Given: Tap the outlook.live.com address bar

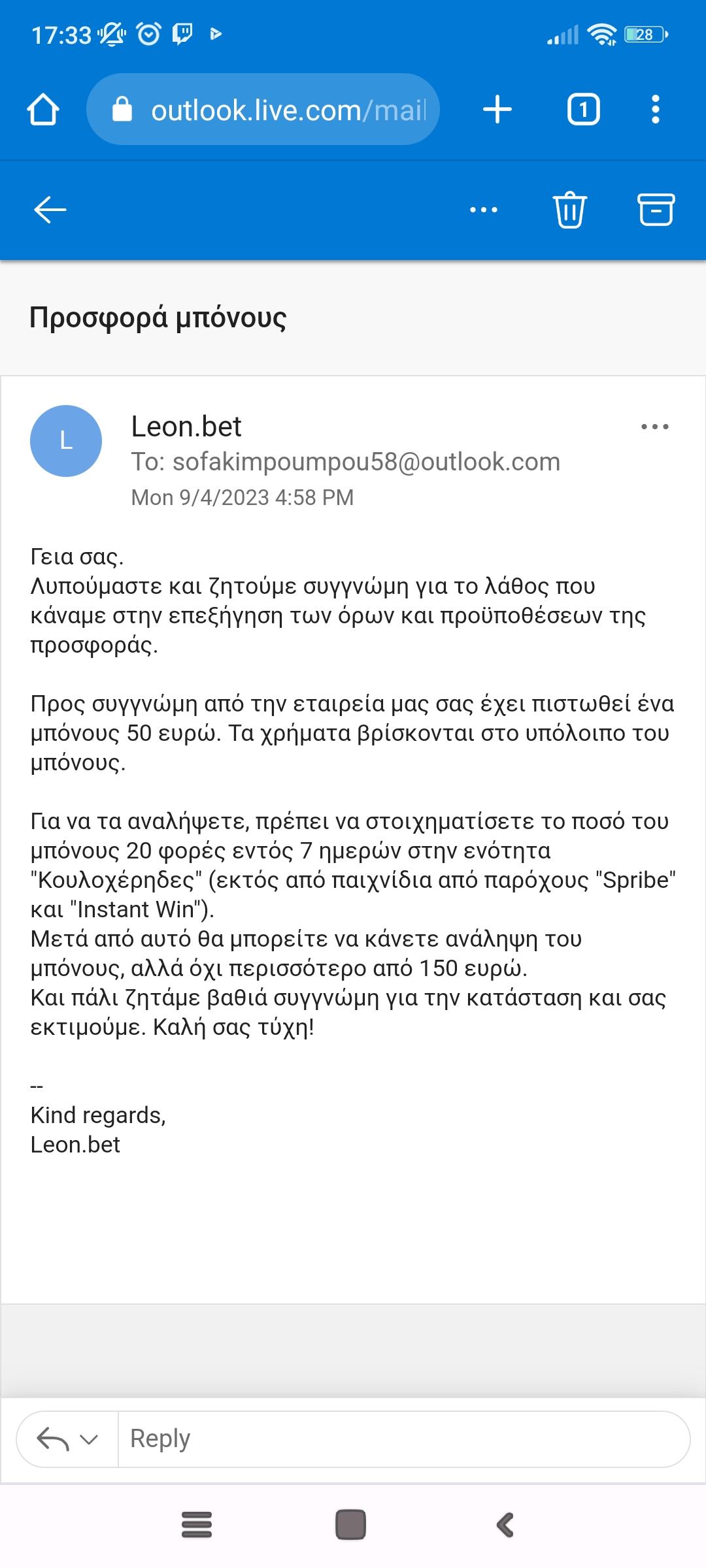Looking at the screenshot, I should (288, 110).
